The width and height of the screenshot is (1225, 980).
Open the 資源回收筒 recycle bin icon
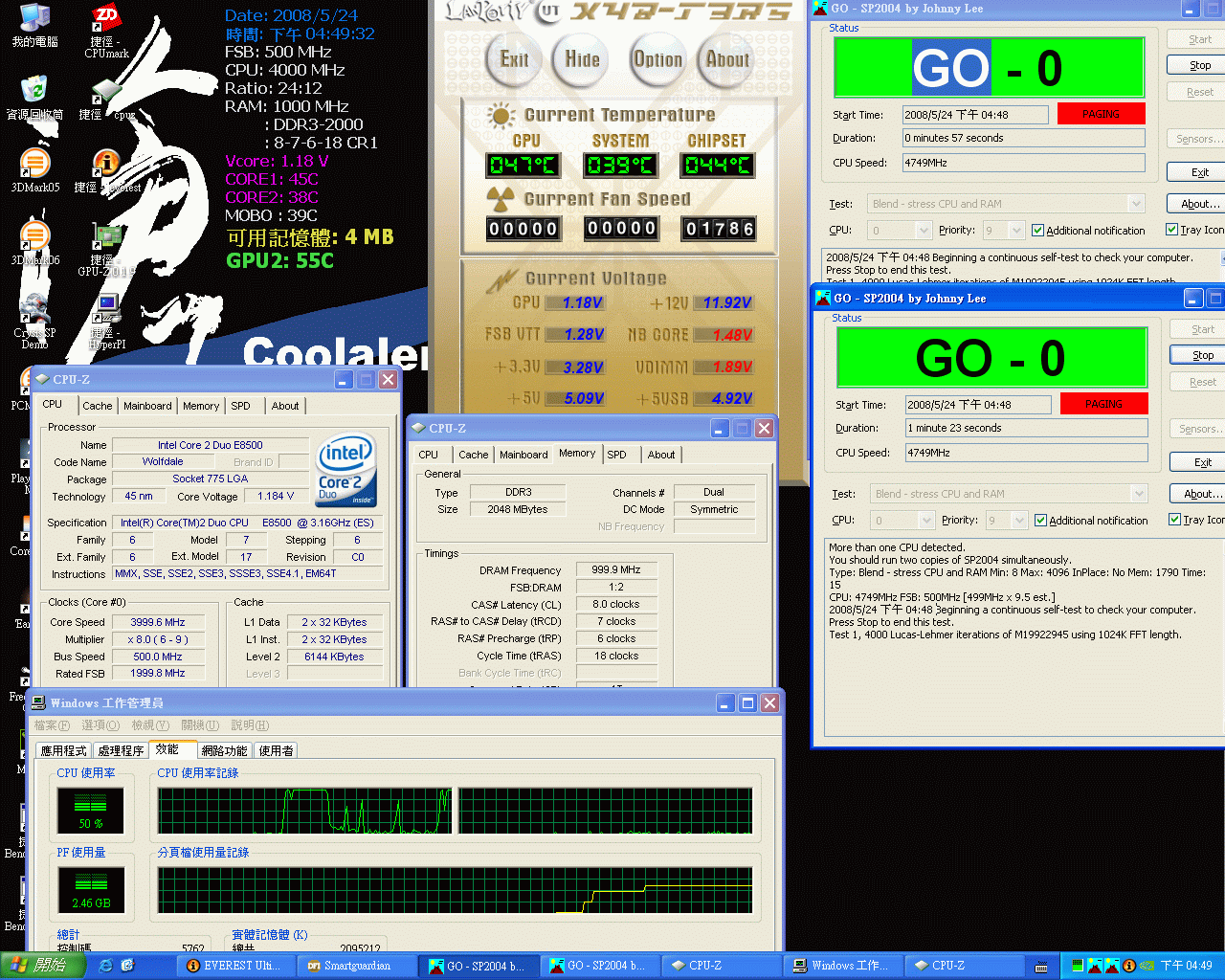click(34, 98)
